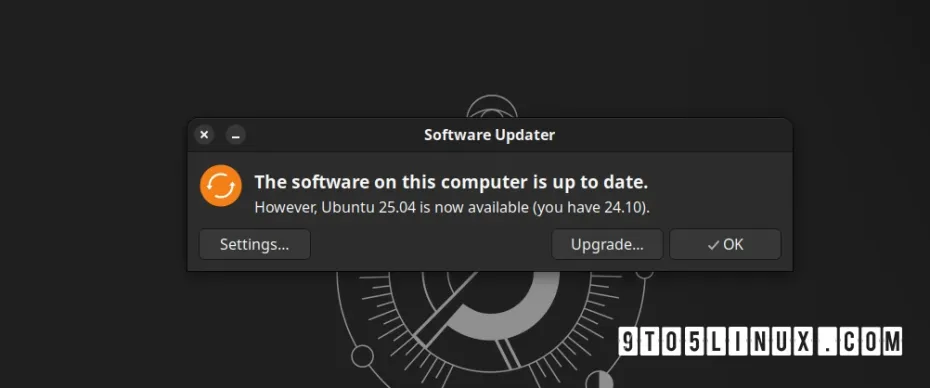Image resolution: width=930 pixels, height=388 pixels.
Task: Close the Software Updater dialog
Action: point(204,135)
